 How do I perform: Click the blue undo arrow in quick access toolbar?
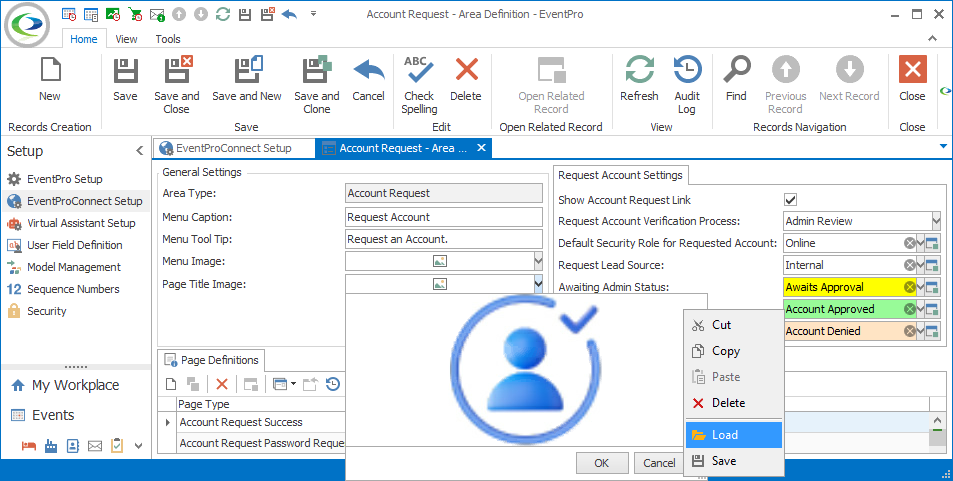coord(289,13)
